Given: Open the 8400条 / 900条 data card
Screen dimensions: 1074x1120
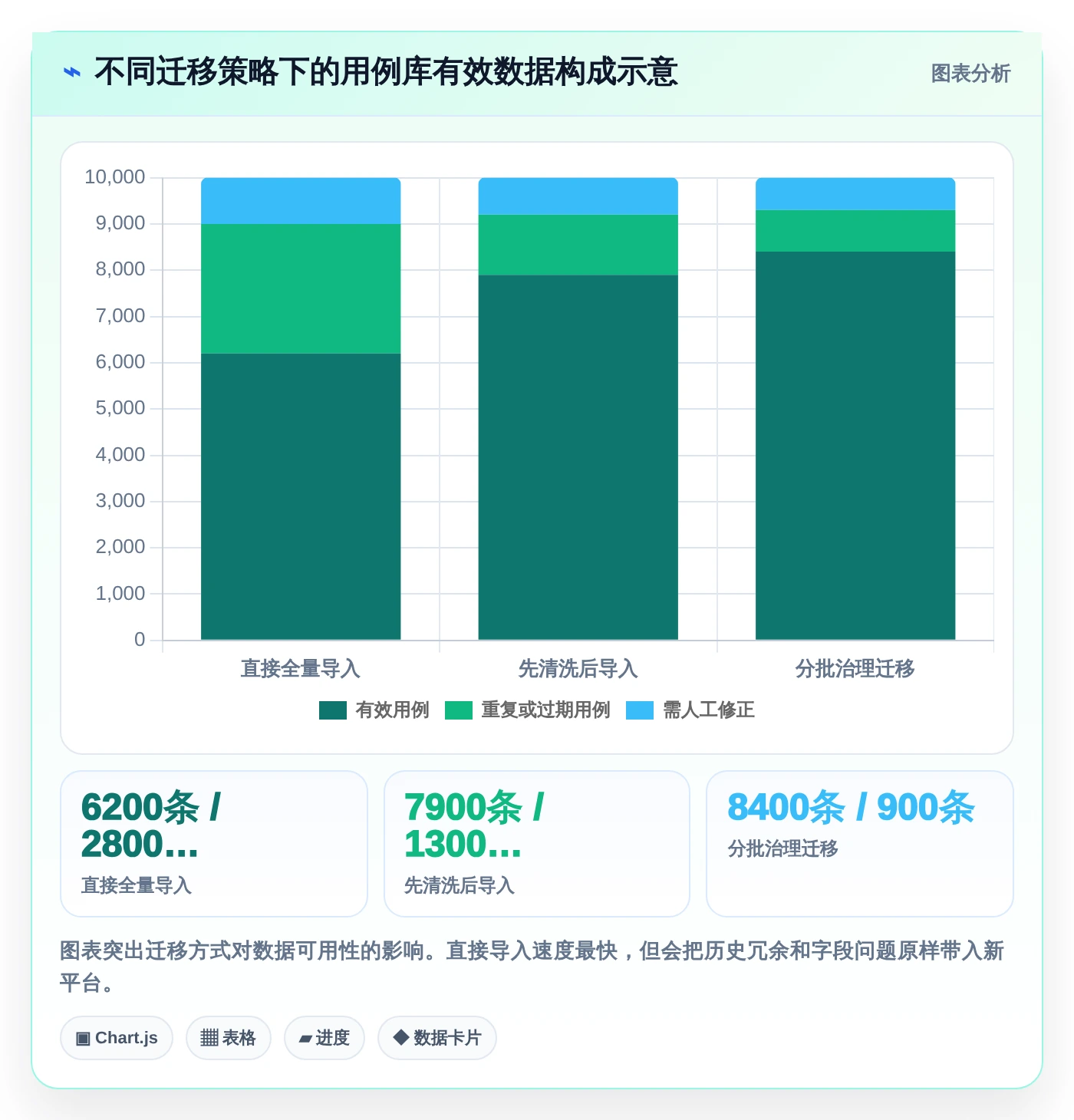Looking at the screenshot, I should pyautogui.click(x=860, y=844).
